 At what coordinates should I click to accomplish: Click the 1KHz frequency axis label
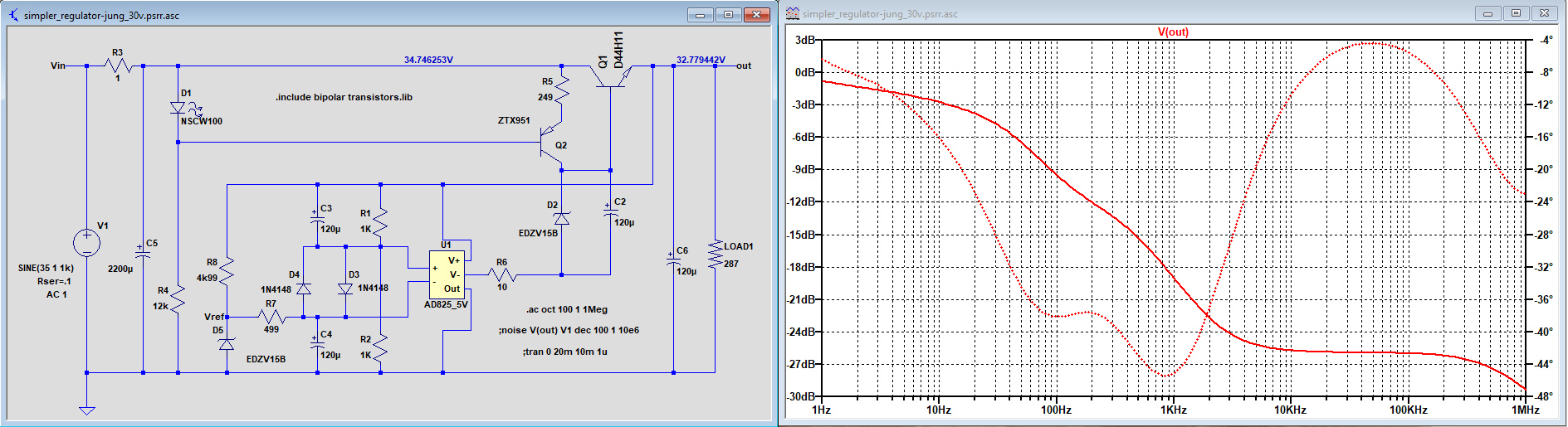click(1173, 410)
